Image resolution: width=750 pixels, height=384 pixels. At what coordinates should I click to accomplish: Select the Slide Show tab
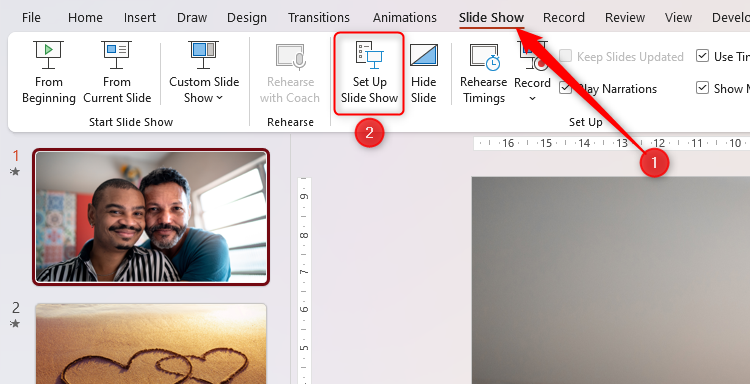pos(491,18)
